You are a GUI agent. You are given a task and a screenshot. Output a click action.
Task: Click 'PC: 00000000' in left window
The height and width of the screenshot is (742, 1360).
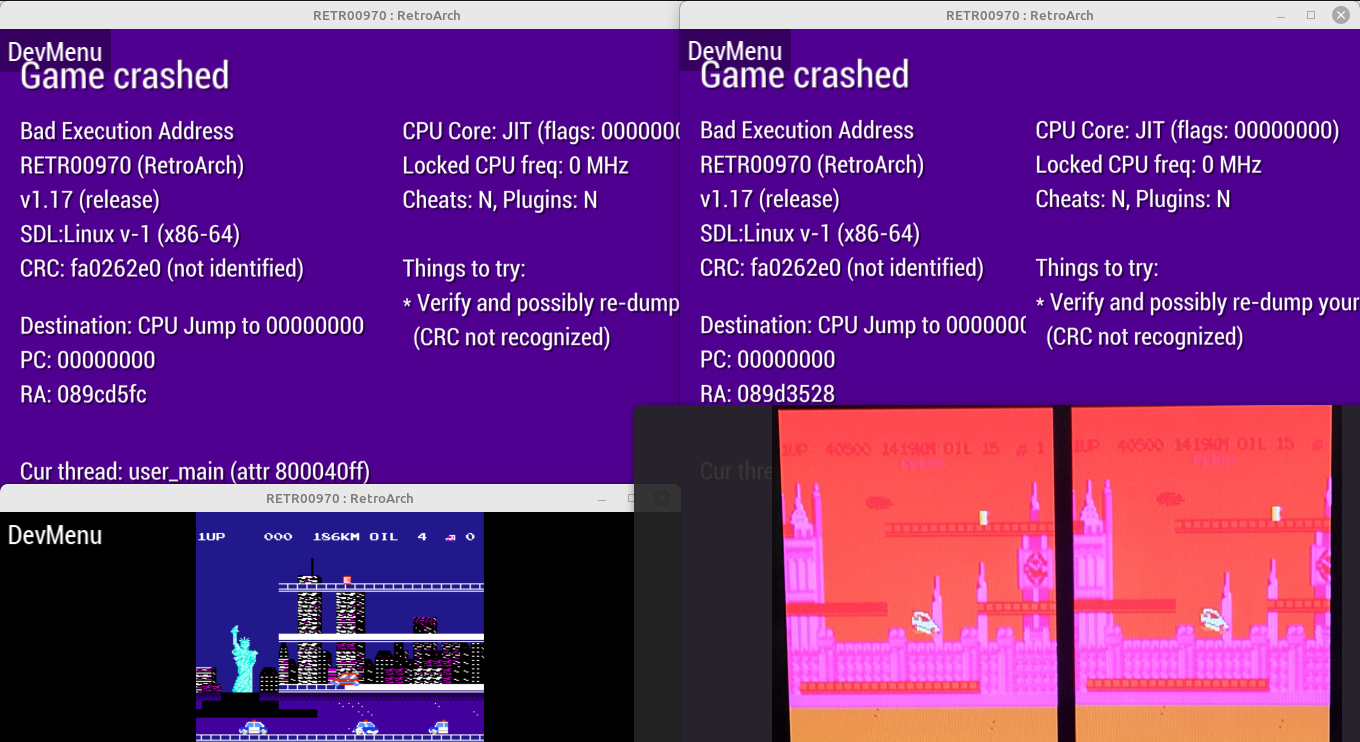coord(88,360)
